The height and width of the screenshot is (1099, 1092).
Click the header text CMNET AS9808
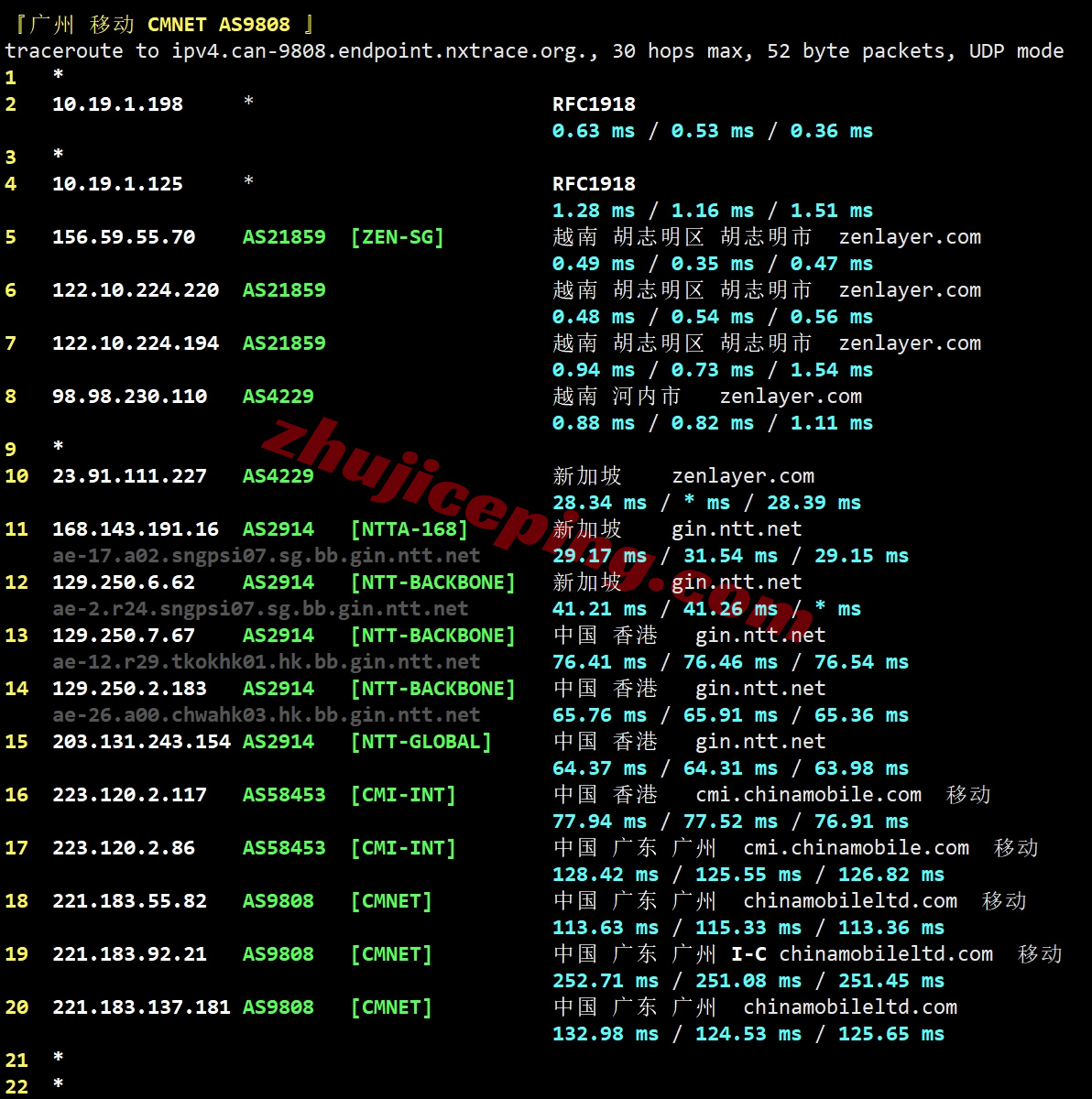[219, 25]
